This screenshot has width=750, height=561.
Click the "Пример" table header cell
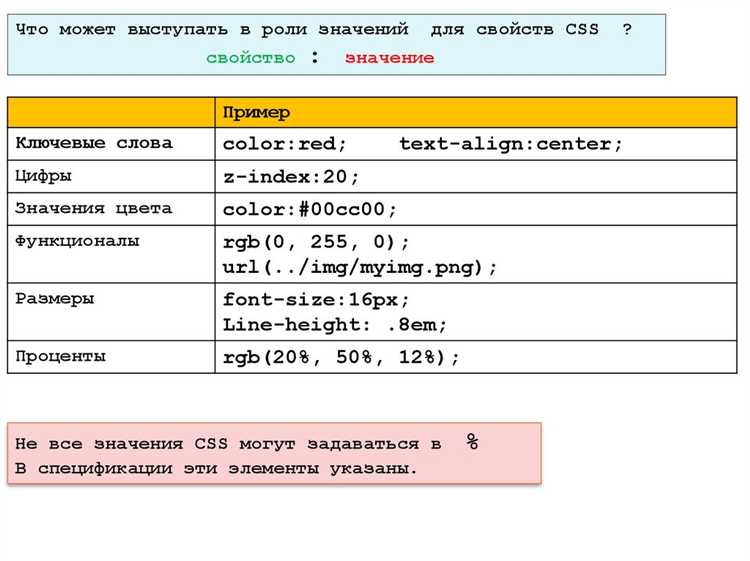(x=256, y=113)
